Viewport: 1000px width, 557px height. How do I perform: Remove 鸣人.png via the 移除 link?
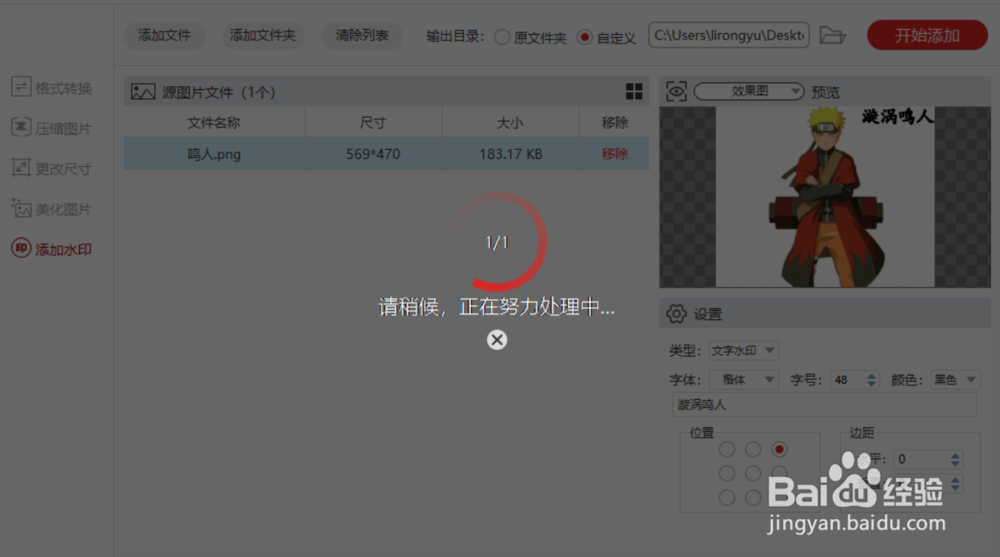pos(615,154)
